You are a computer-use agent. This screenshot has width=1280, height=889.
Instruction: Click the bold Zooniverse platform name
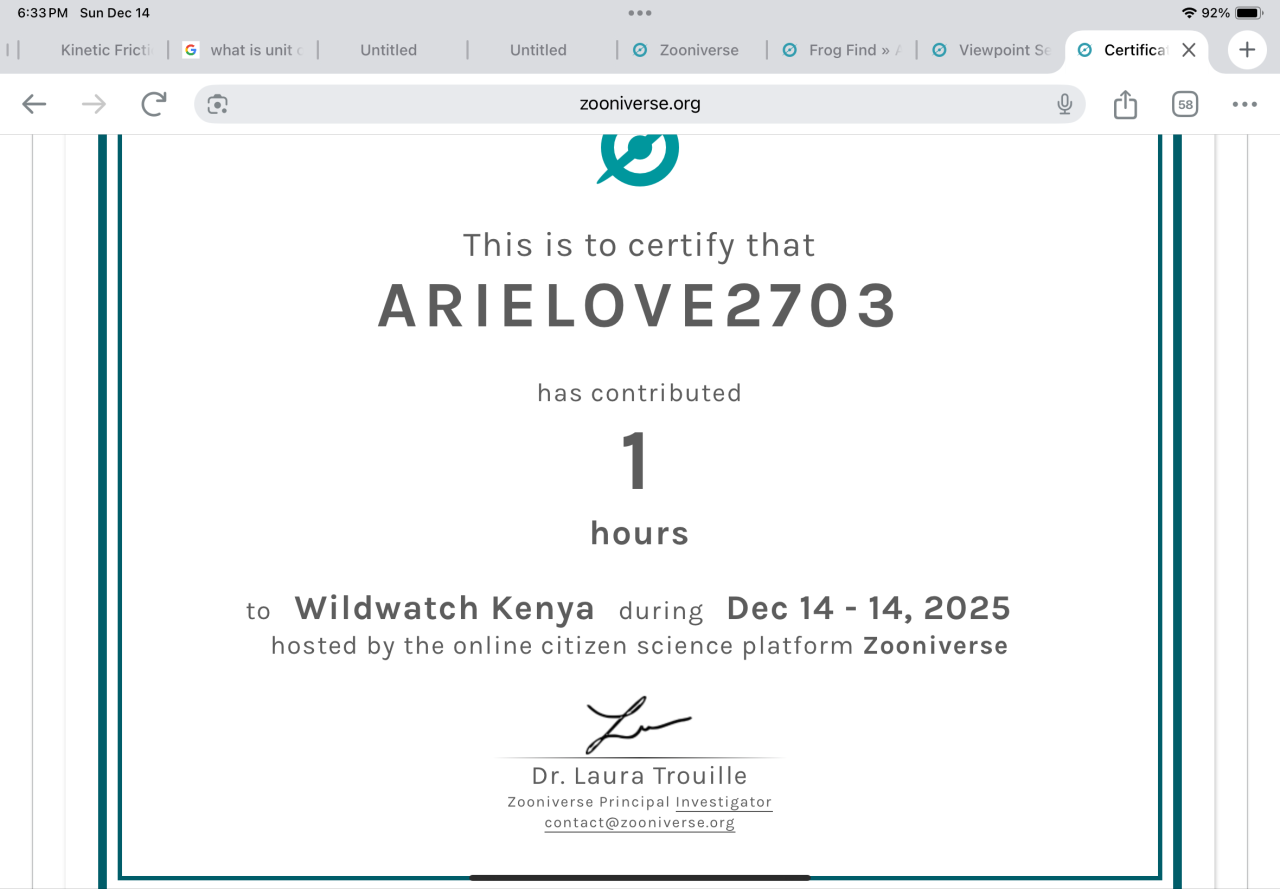(936, 646)
